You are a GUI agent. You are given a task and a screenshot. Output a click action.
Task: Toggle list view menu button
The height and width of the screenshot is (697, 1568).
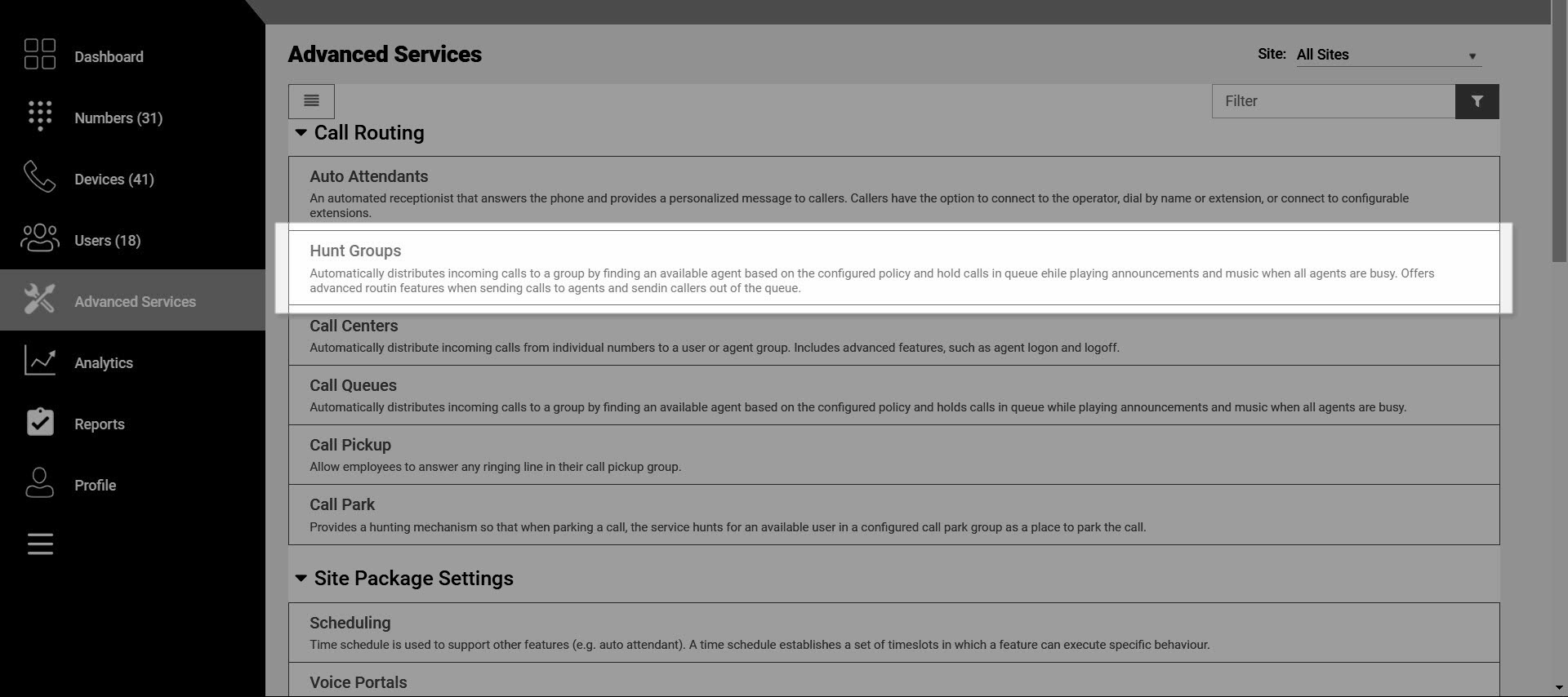point(311,101)
